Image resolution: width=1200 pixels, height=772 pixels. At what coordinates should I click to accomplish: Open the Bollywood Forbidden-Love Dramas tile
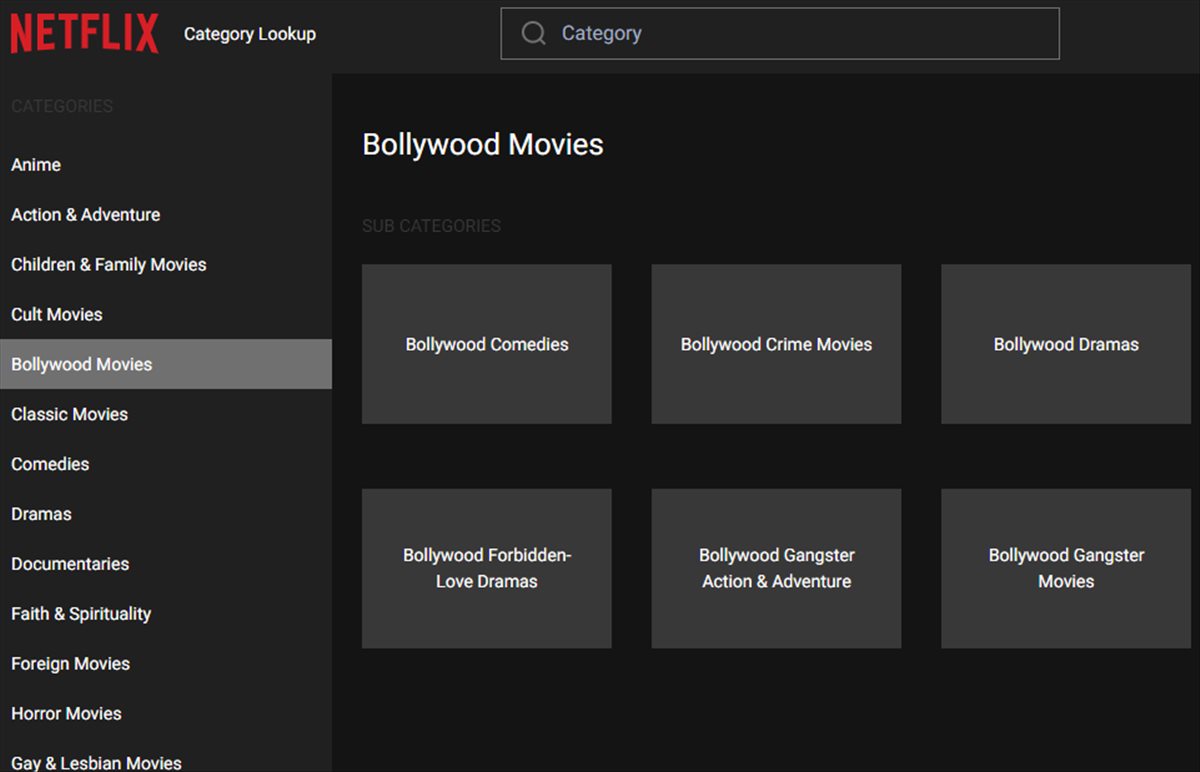(486, 568)
